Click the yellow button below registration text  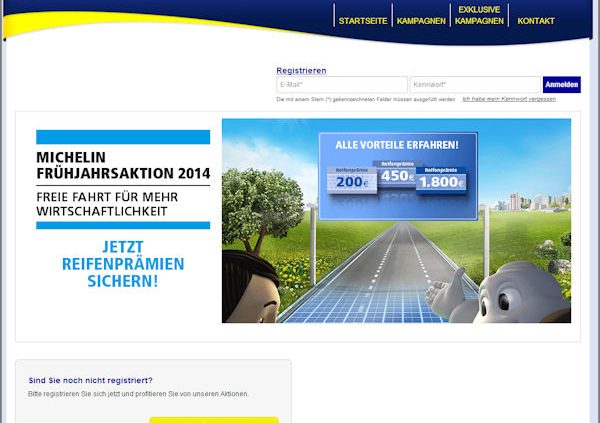click(214, 420)
